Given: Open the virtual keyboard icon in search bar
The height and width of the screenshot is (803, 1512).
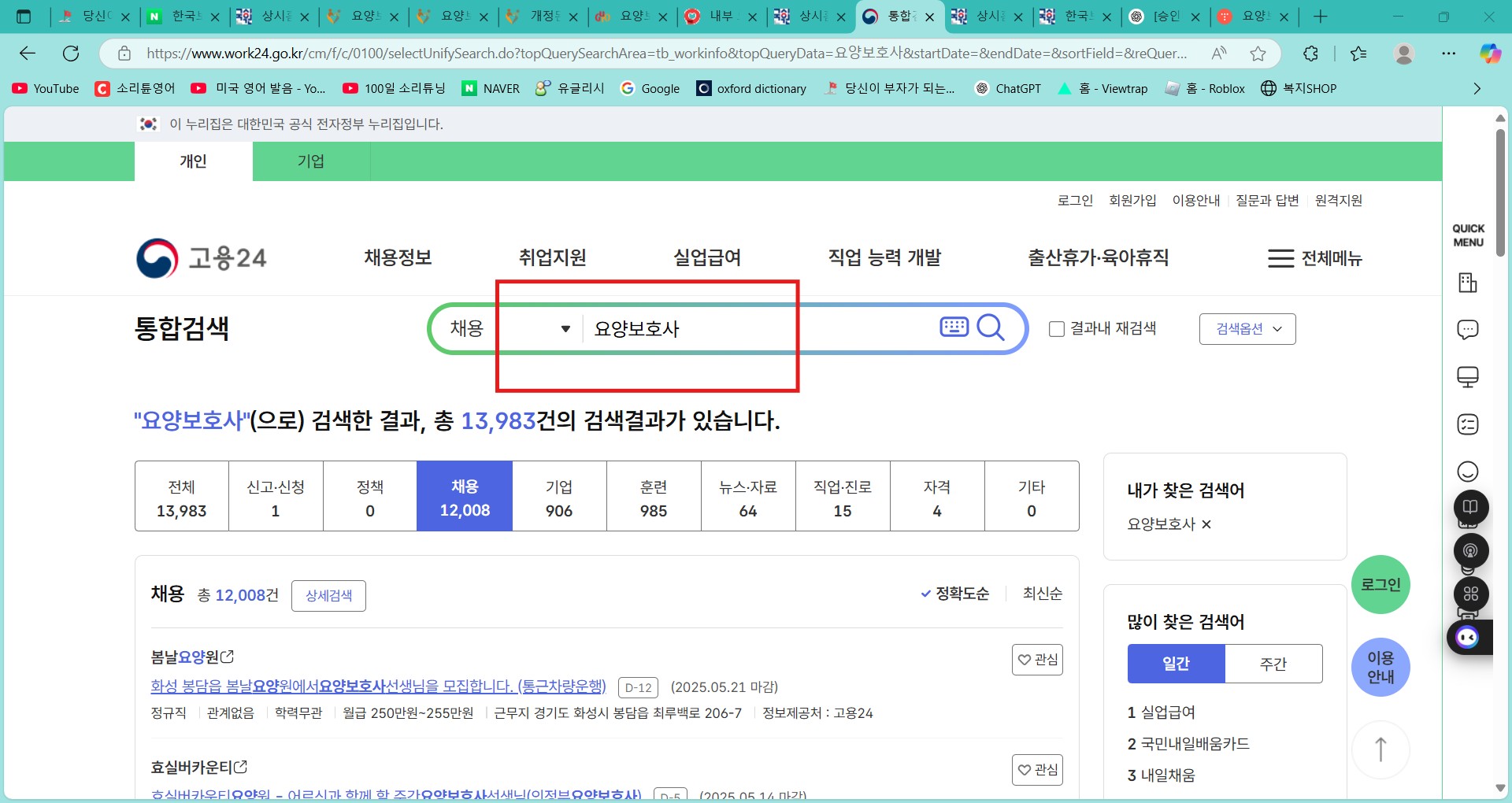Looking at the screenshot, I should (954, 327).
